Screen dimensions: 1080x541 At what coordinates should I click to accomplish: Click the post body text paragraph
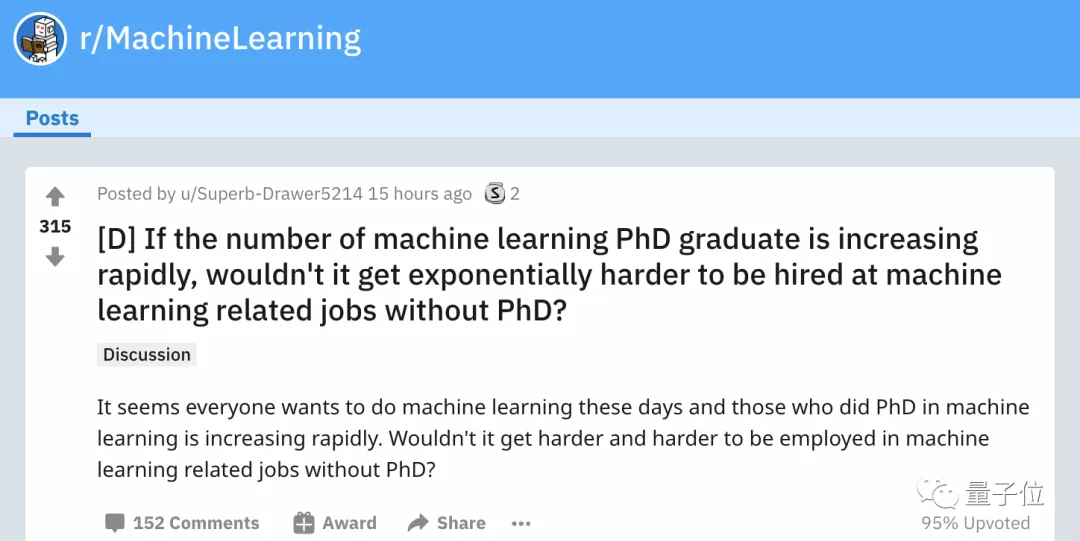click(x=562, y=438)
